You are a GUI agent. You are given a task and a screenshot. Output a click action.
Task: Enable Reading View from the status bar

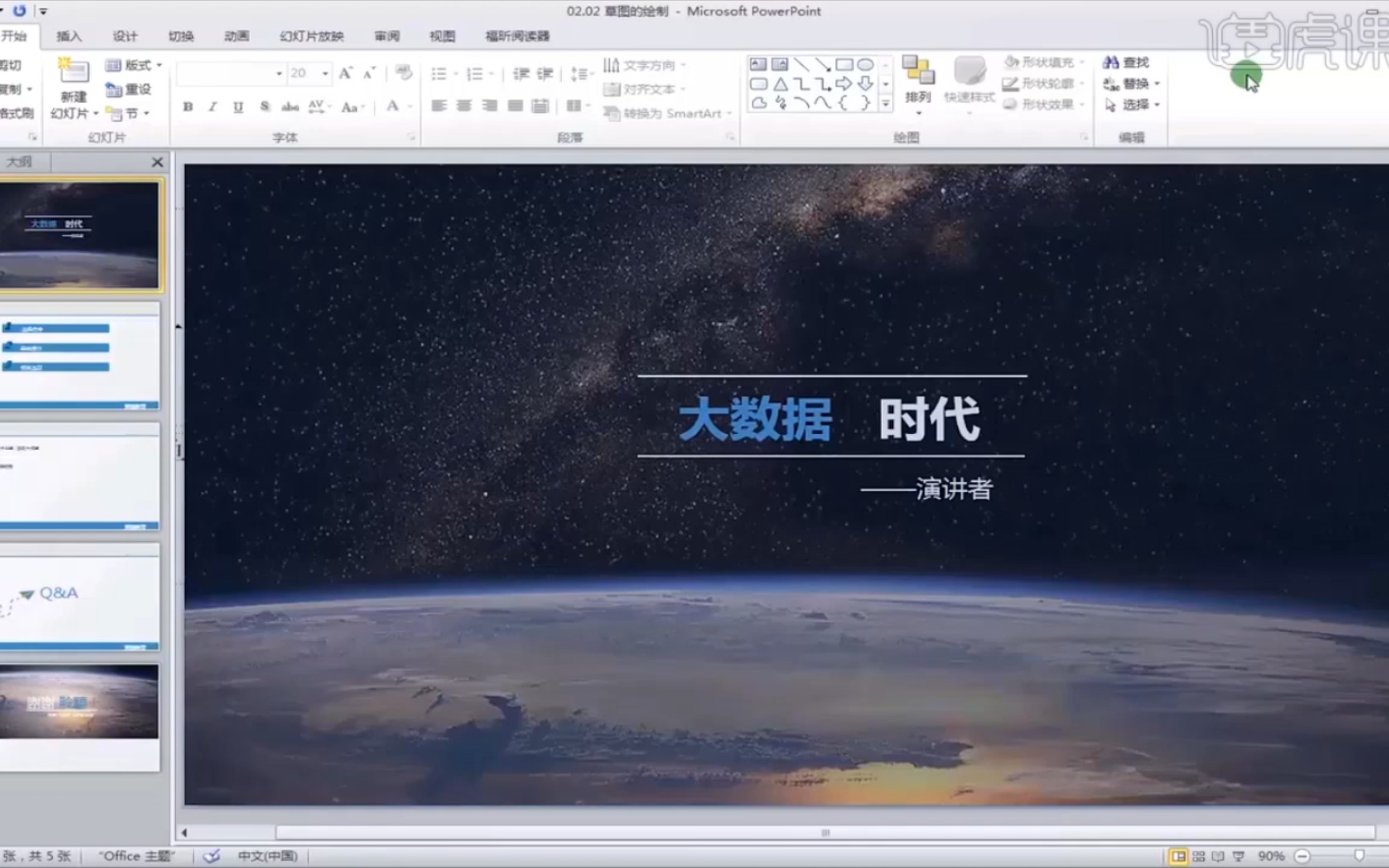coord(1218,856)
